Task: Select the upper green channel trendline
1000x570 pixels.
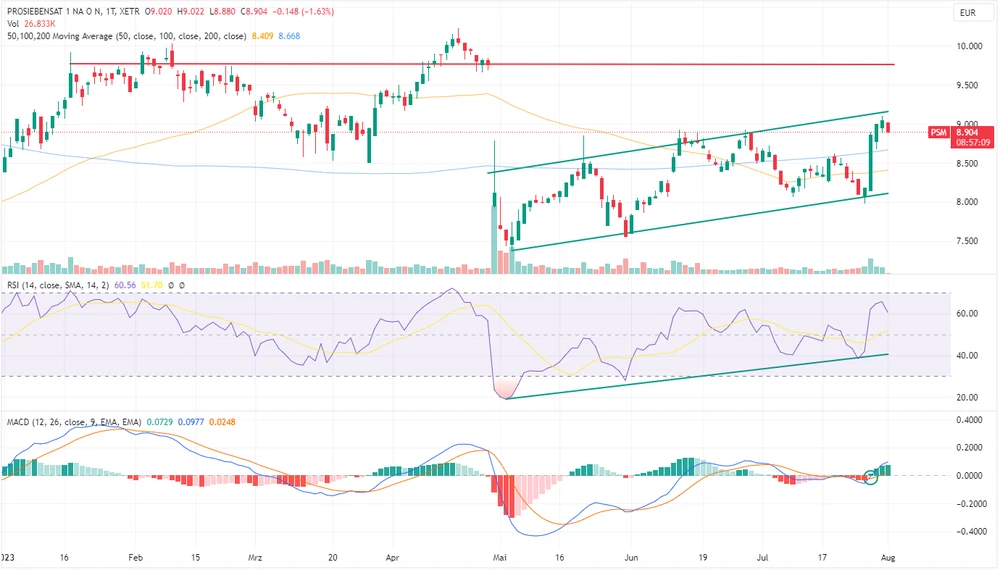Action: (x=700, y=141)
